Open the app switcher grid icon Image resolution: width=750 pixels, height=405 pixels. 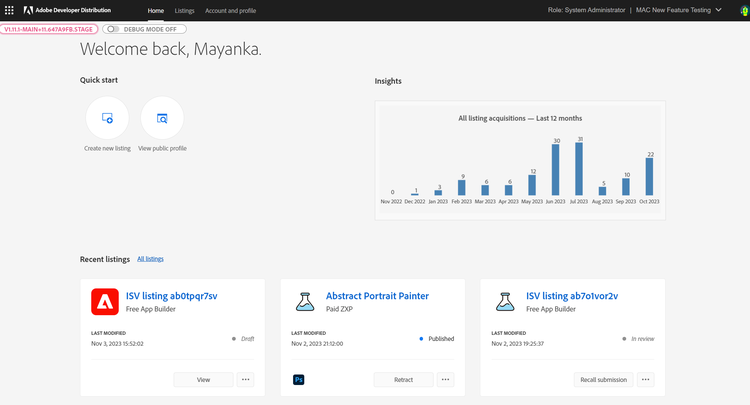pos(10,10)
